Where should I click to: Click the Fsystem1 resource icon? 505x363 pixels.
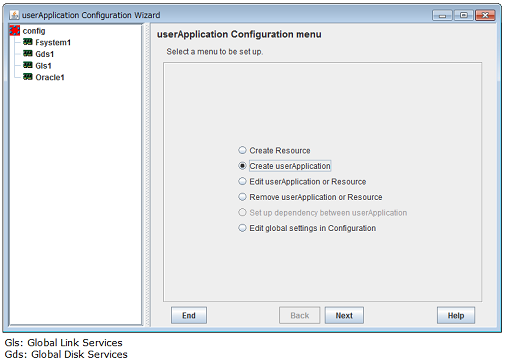point(28,42)
